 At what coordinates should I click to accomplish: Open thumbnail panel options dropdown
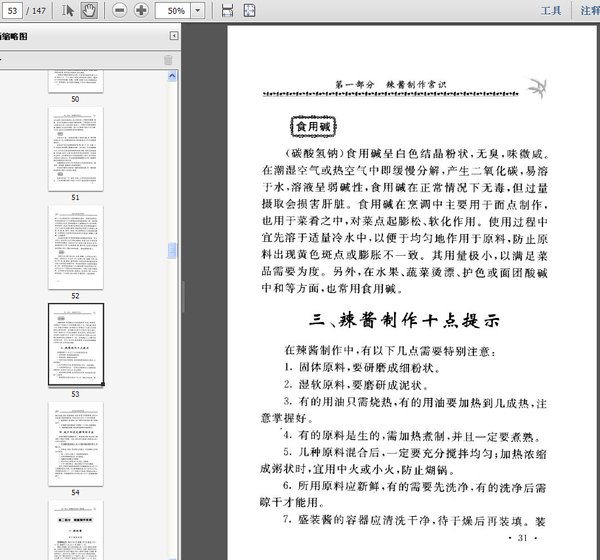point(3,60)
